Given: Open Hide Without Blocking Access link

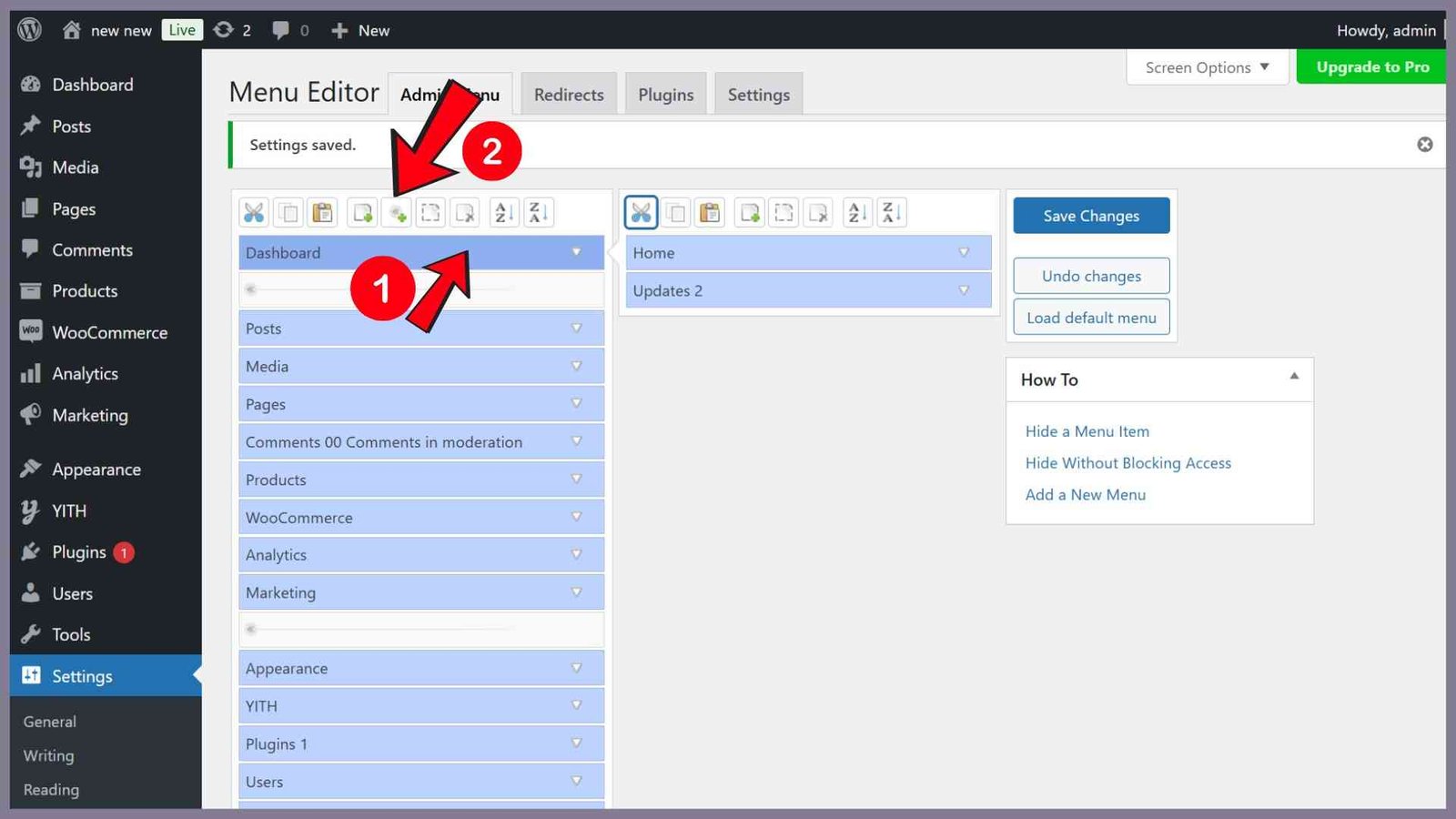Looking at the screenshot, I should pyautogui.click(x=1128, y=463).
